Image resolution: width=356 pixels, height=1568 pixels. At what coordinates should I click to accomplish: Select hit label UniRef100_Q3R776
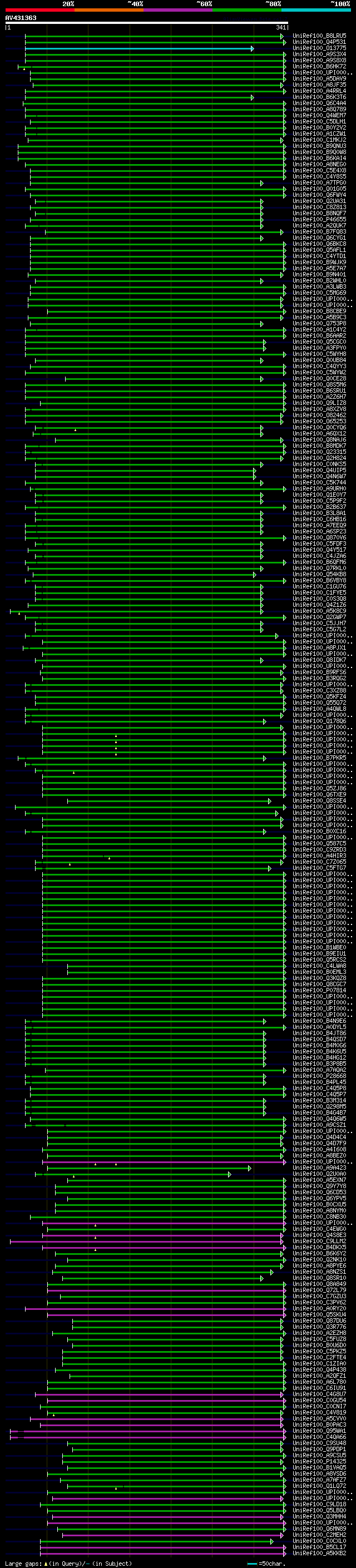[x=319, y=1327]
